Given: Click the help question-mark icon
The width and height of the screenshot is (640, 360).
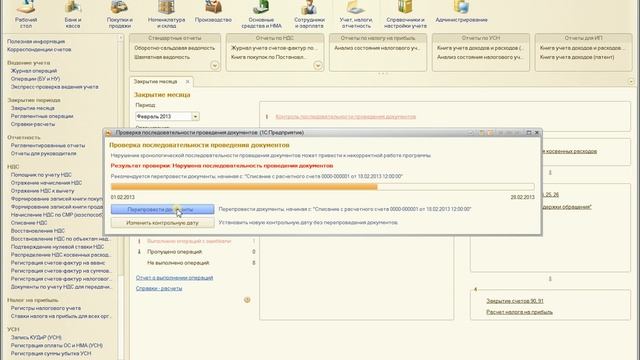Looking at the screenshot, I should [247, 300].
